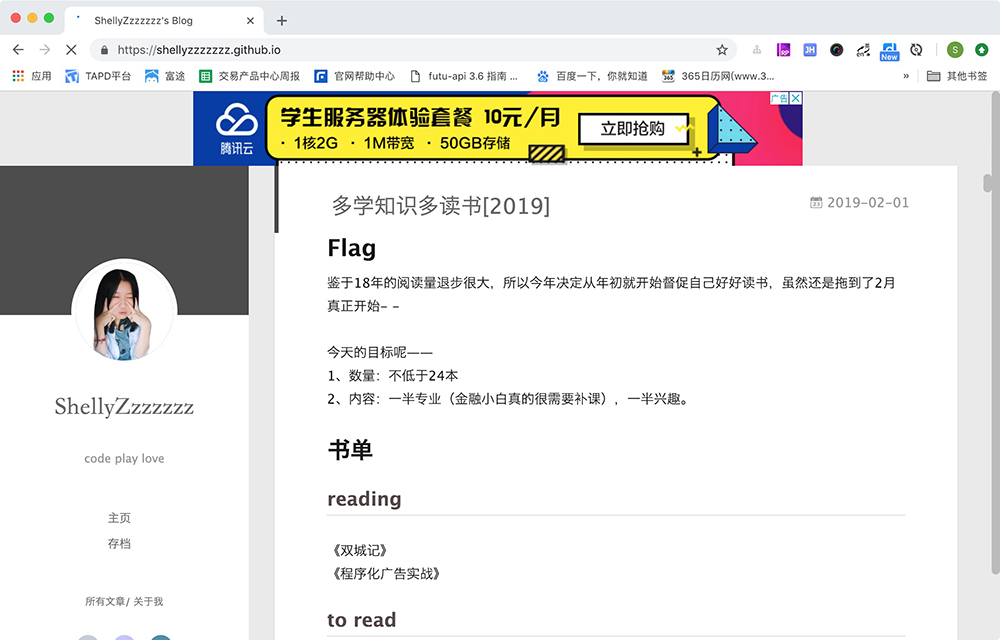
Task: Open the 官网帮助中心 bookmark
Action: (355, 76)
